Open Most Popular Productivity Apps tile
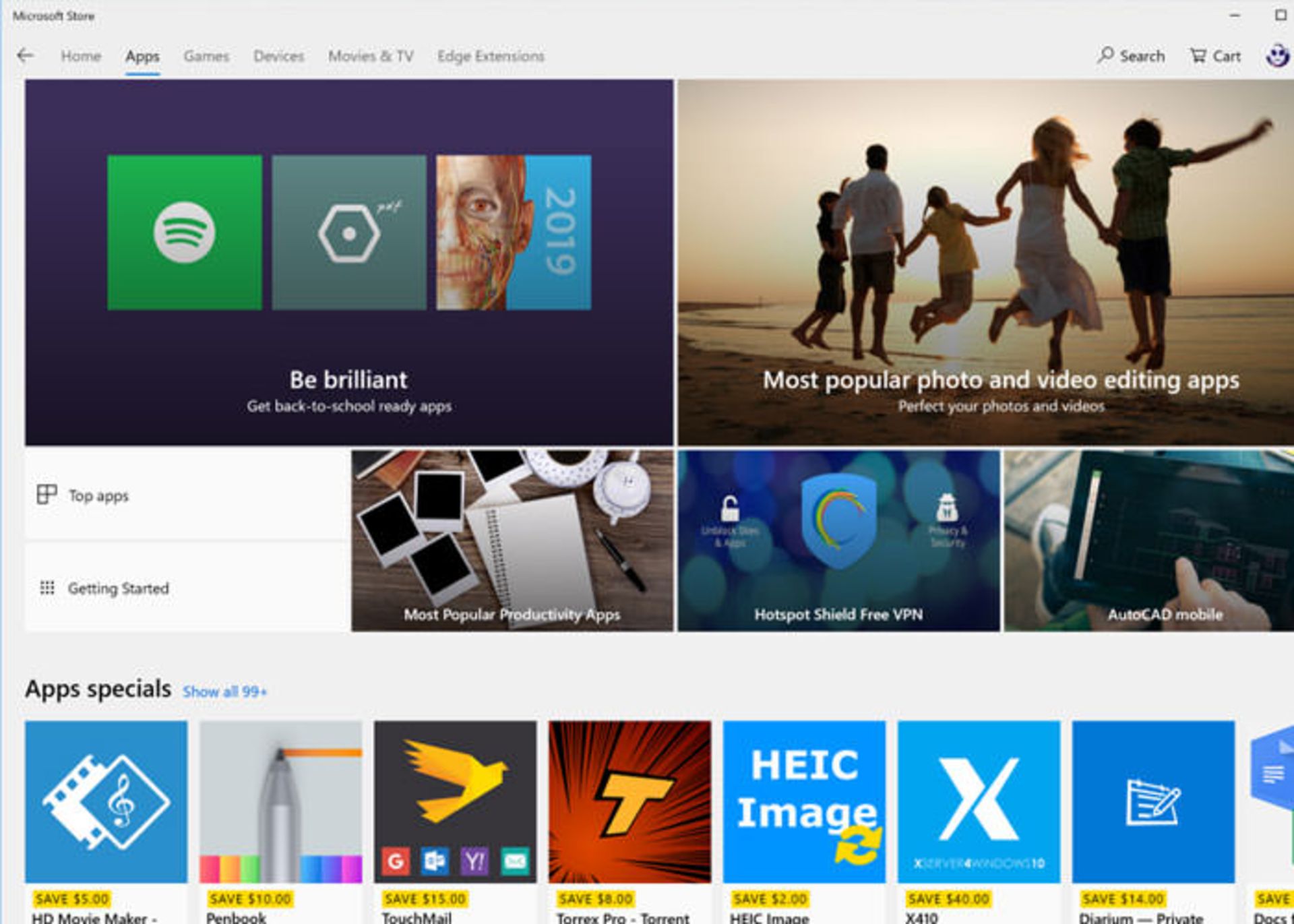Screen dimensions: 1294x924 [512, 541]
